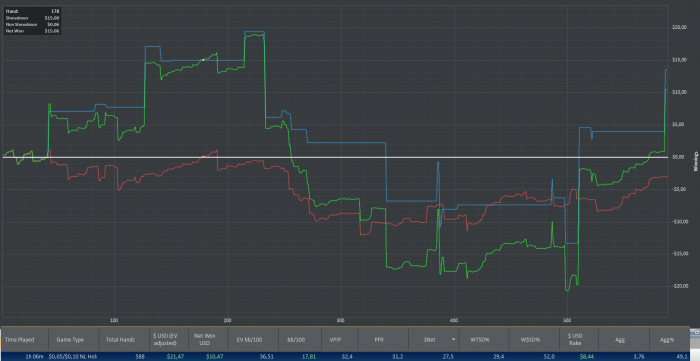The width and height of the screenshot is (700, 361).
Task: Select the '$0,05/$0,10 NL Hol' game type cell
Action: tap(74, 357)
